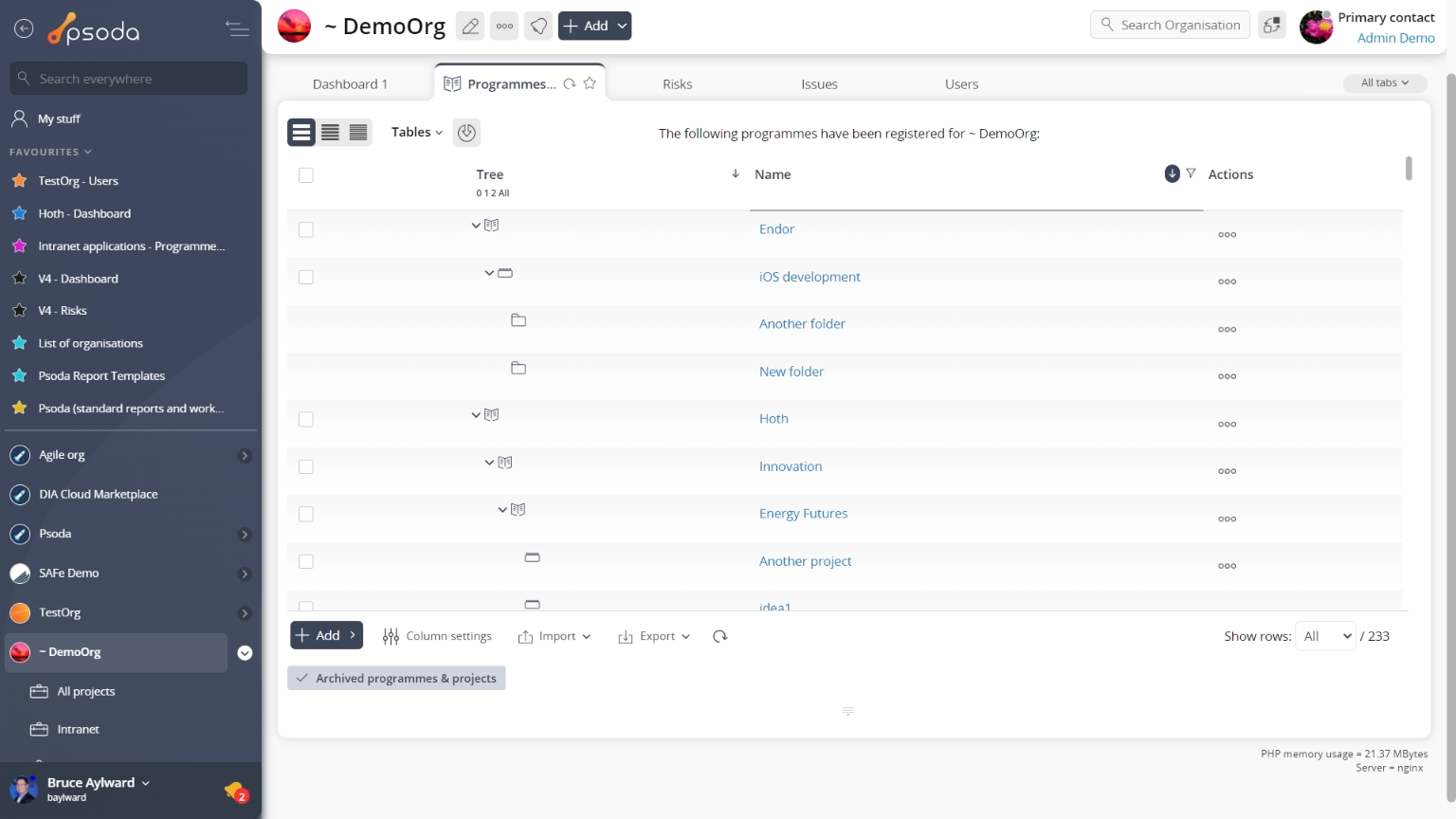Viewport: 1456px width, 819px height.
Task: Switch to the Issues tab
Action: click(x=820, y=84)
